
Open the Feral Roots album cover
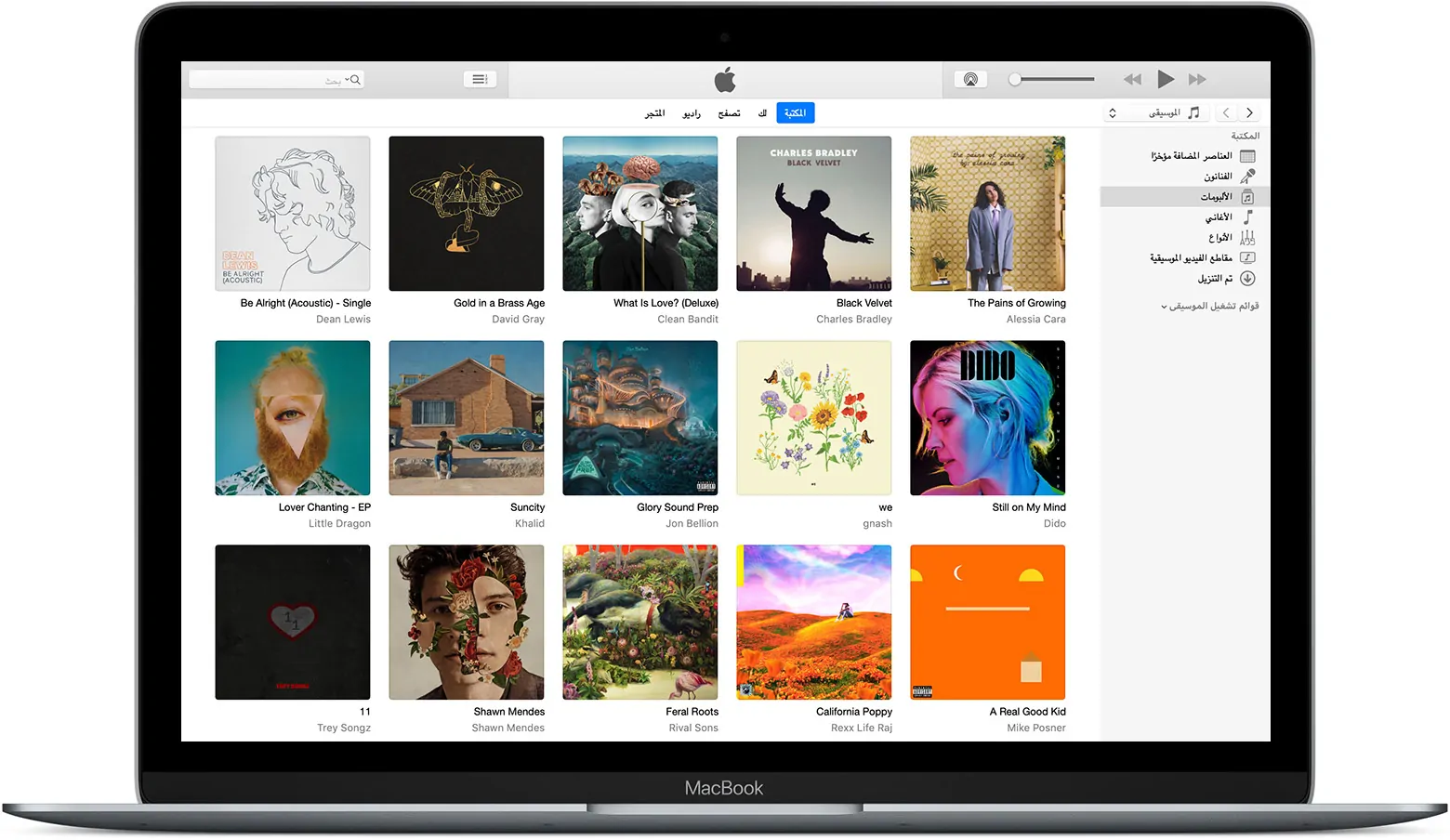(x=640, y=623)
